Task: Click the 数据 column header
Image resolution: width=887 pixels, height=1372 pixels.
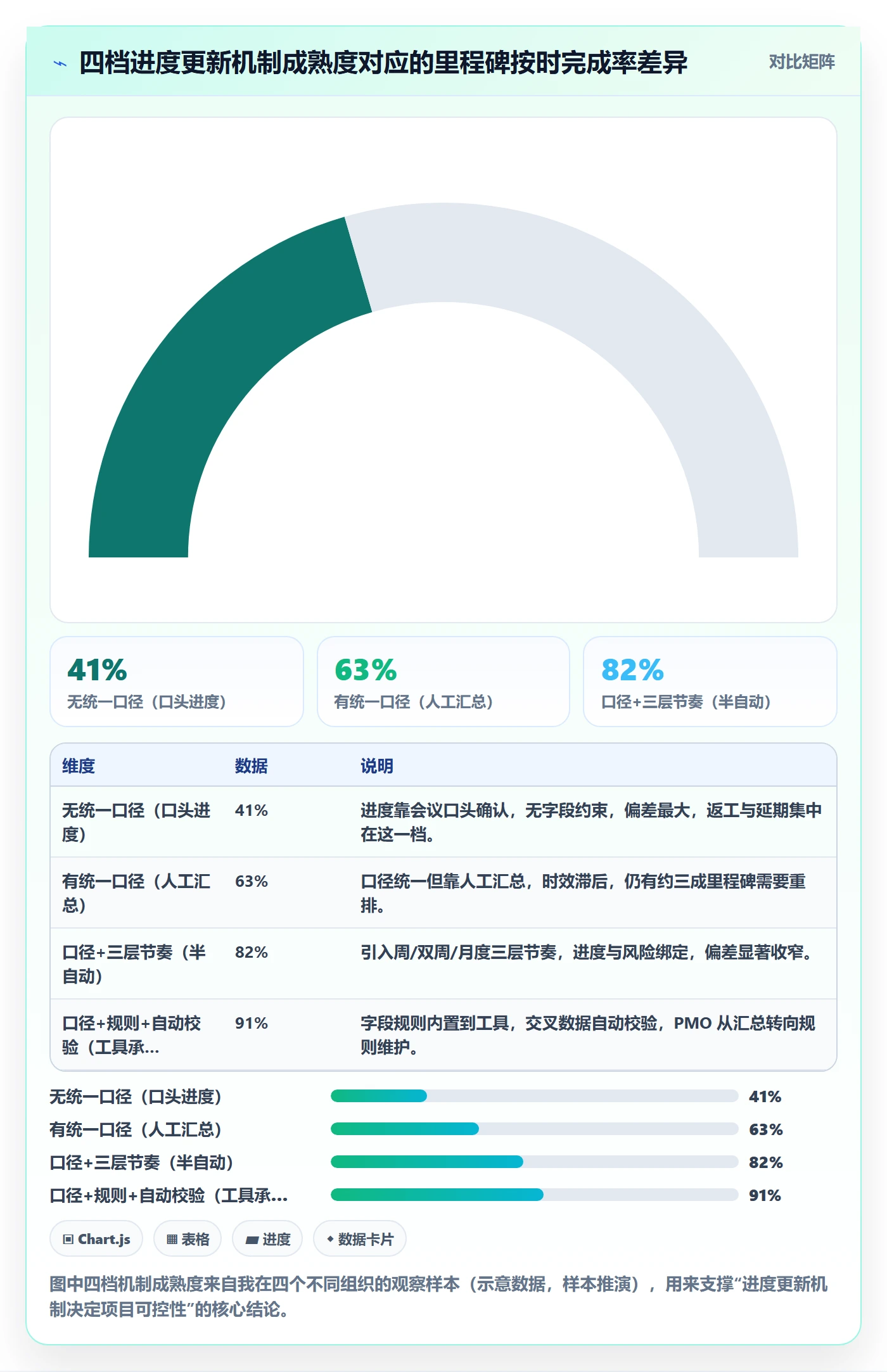Action: point(252,766)
